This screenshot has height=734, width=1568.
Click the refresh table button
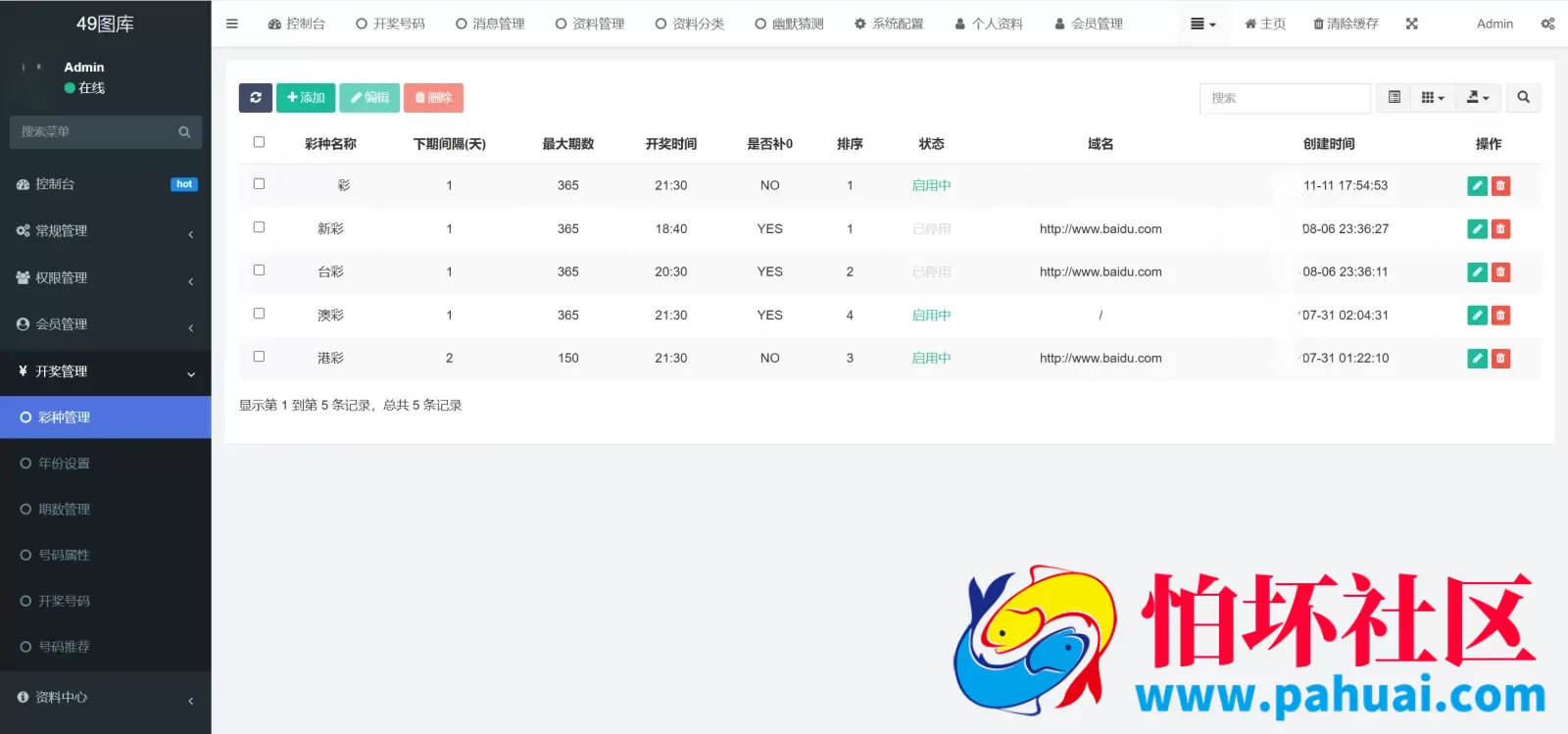pos(256,98)
